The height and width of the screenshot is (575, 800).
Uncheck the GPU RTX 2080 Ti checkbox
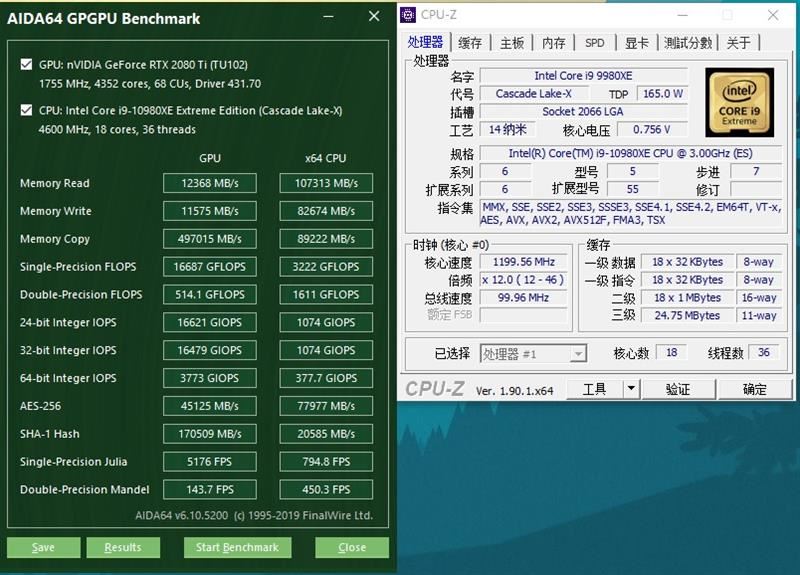27,65
